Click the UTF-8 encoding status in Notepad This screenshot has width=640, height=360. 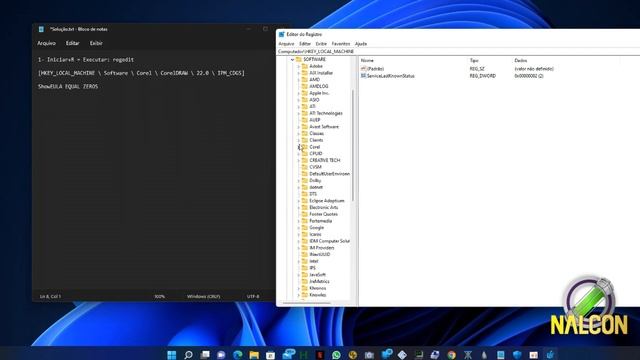tap(253, 296)
